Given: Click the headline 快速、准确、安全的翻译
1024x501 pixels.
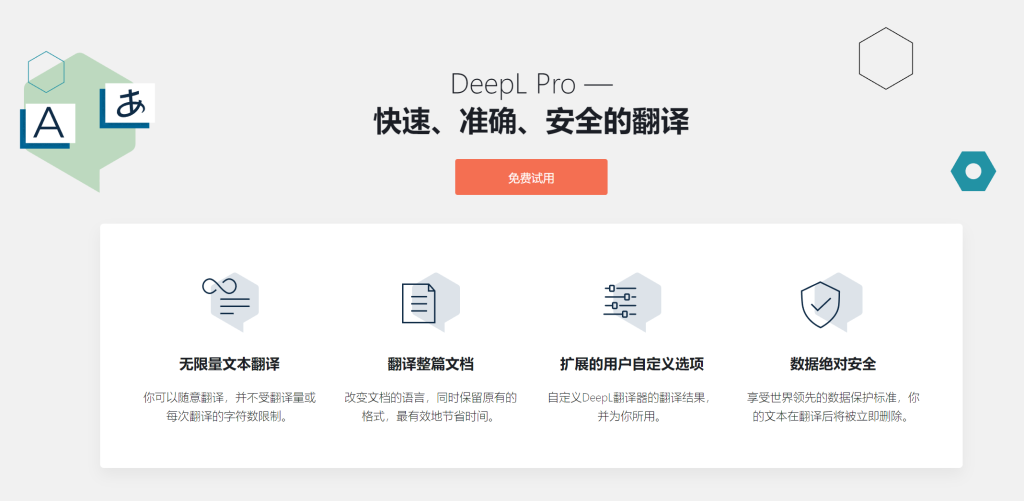Looking at the screenshot, I should click(x=531, y=122).
